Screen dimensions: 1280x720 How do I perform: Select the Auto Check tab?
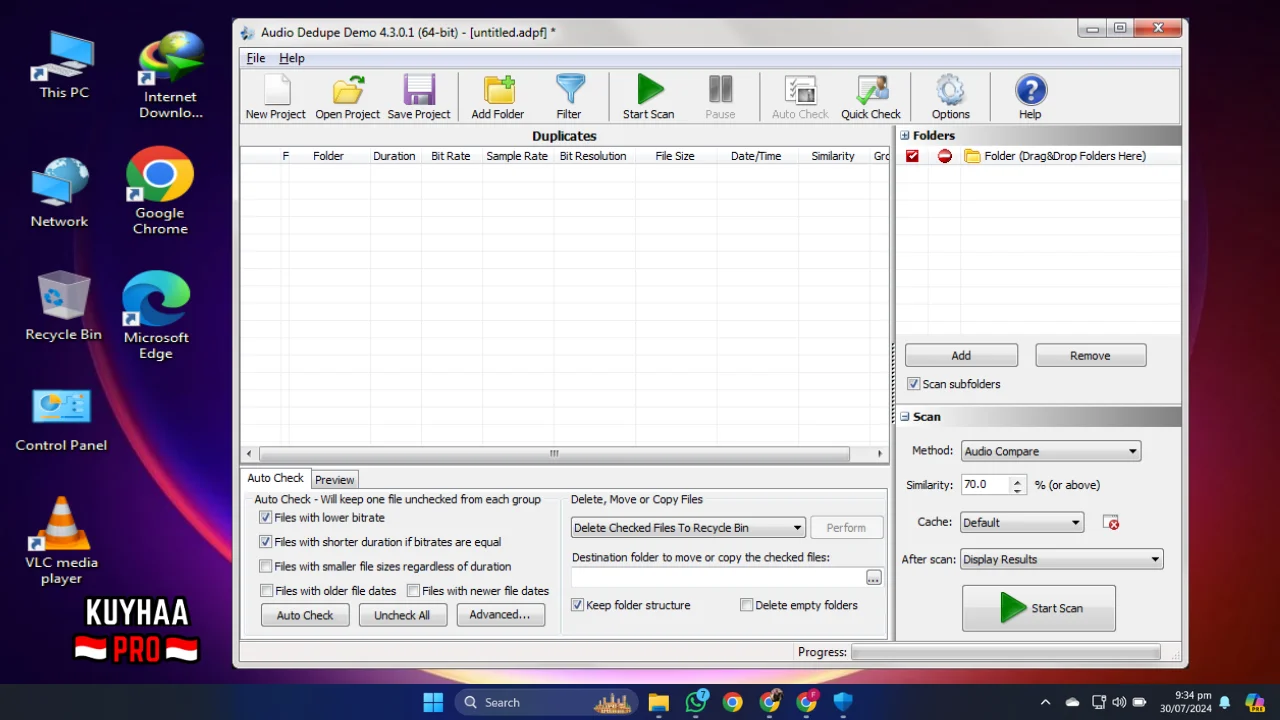275,478
